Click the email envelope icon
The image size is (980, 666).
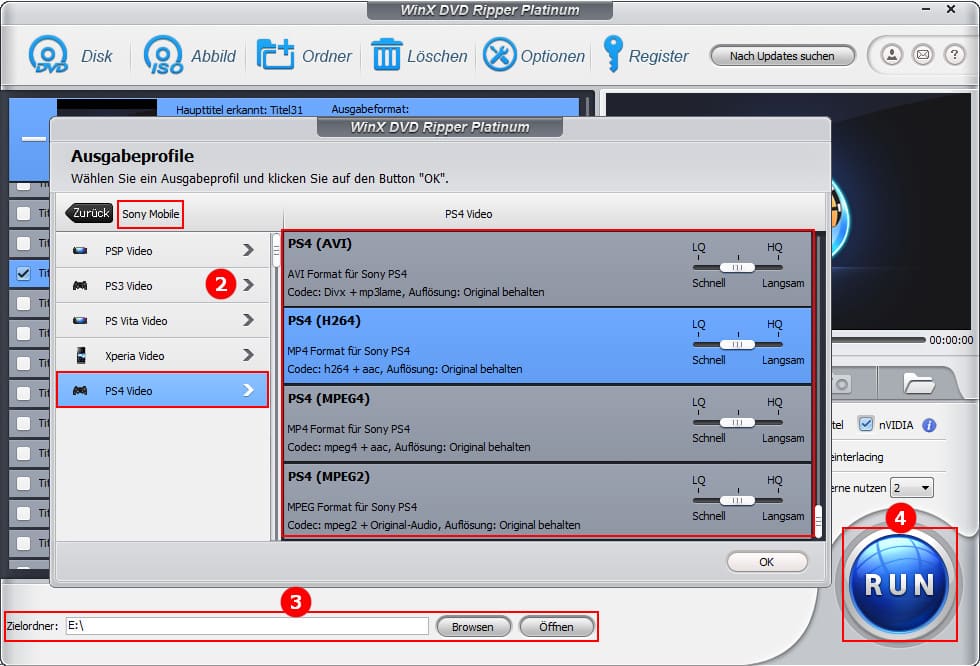click(x=922, y=55)
